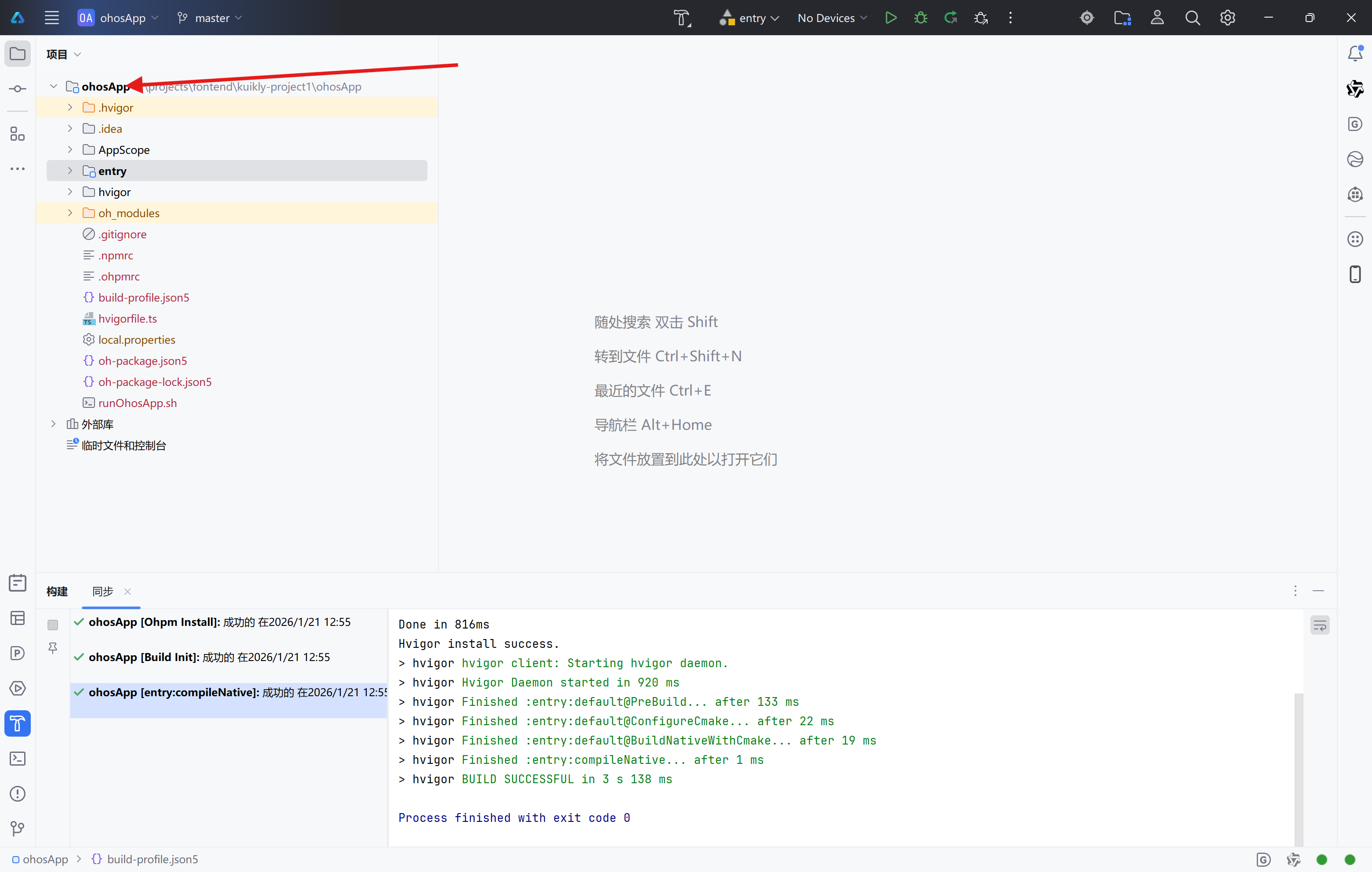Open the Git tool window icon
Image resolution: width=1372 pixels, height=872 pixels.
(18, 828)
